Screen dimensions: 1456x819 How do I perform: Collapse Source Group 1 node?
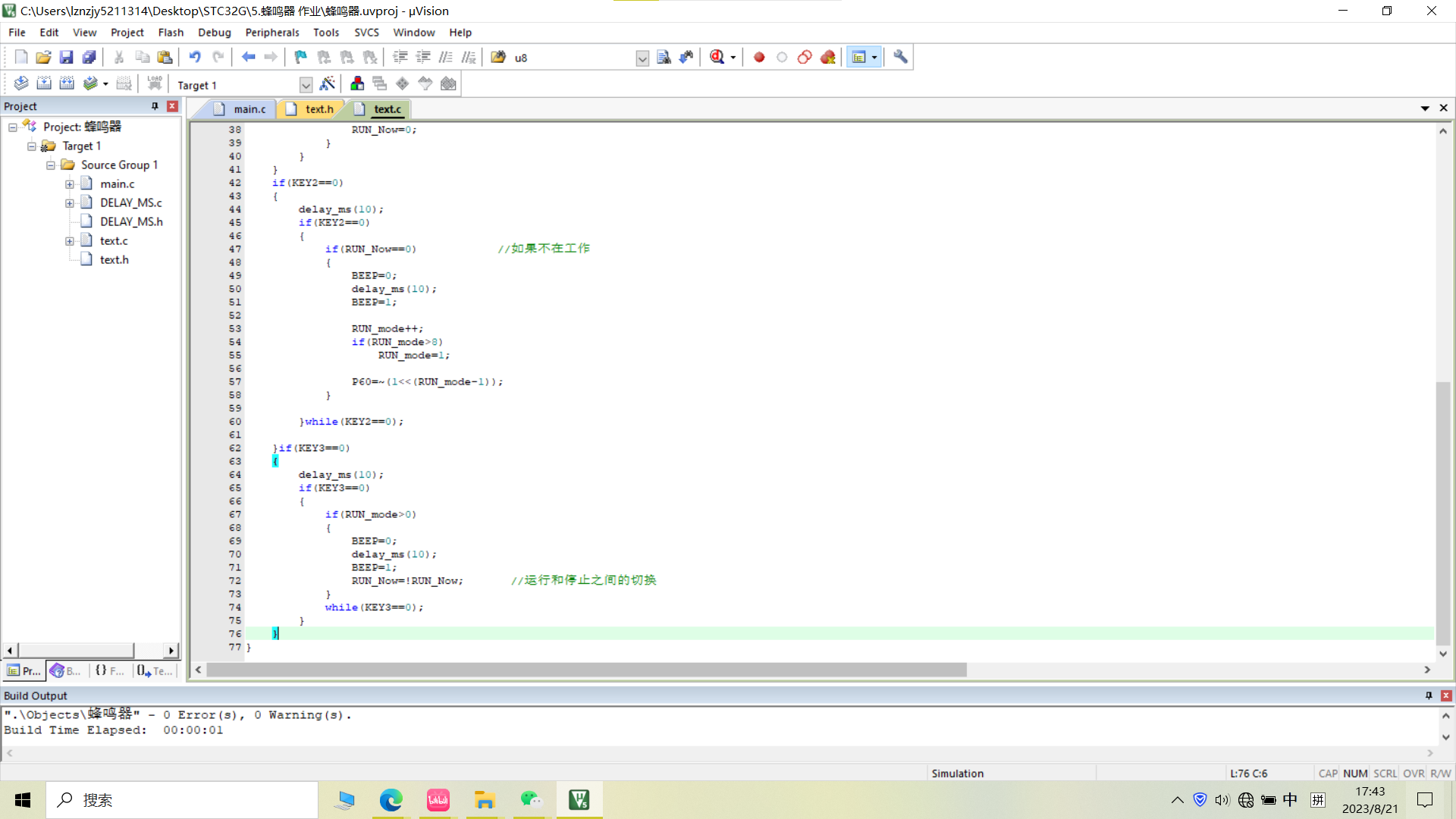click(x=51, y=165)
